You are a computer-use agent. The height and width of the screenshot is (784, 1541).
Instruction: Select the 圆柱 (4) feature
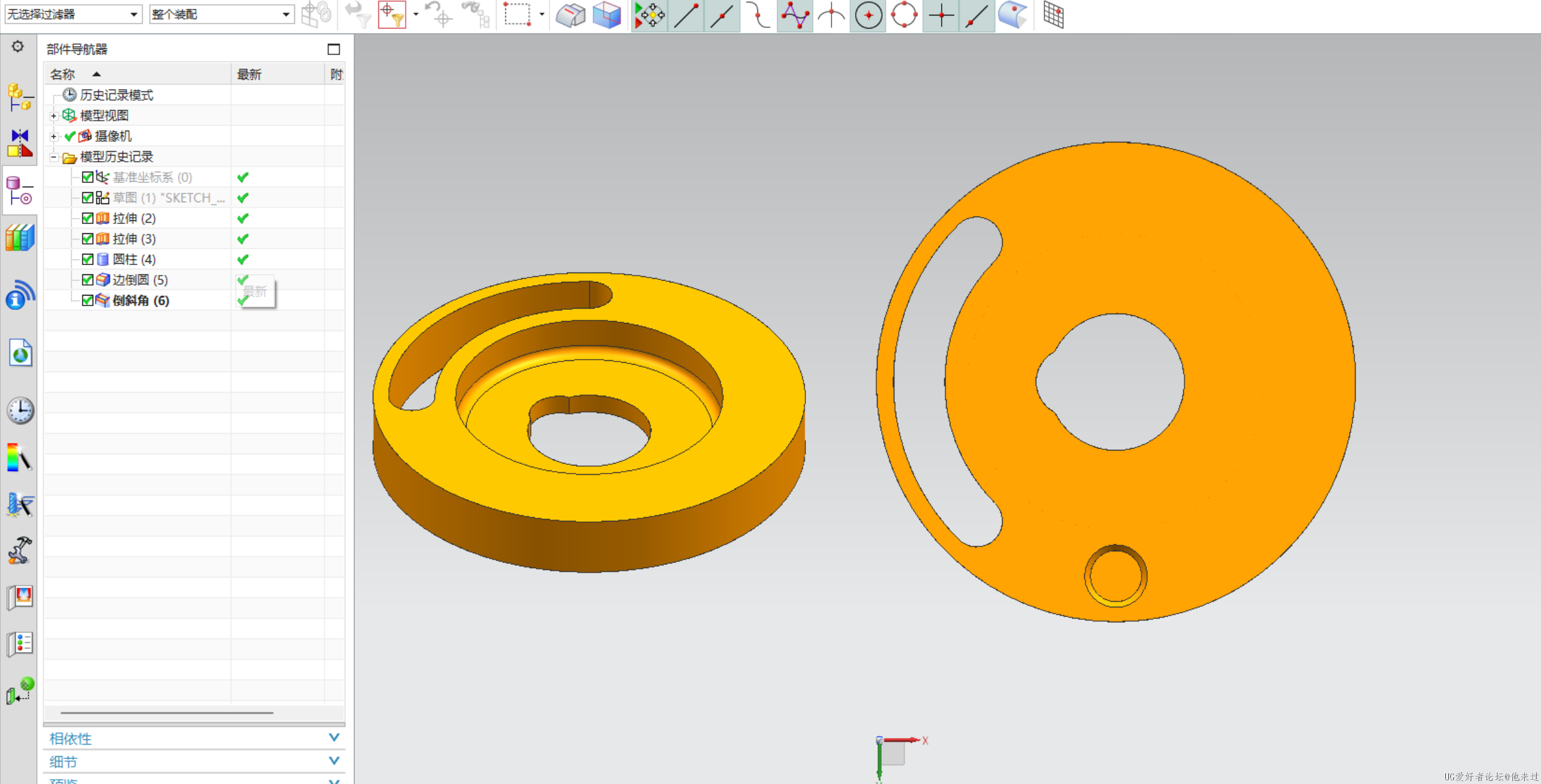[x=134, y=259]
